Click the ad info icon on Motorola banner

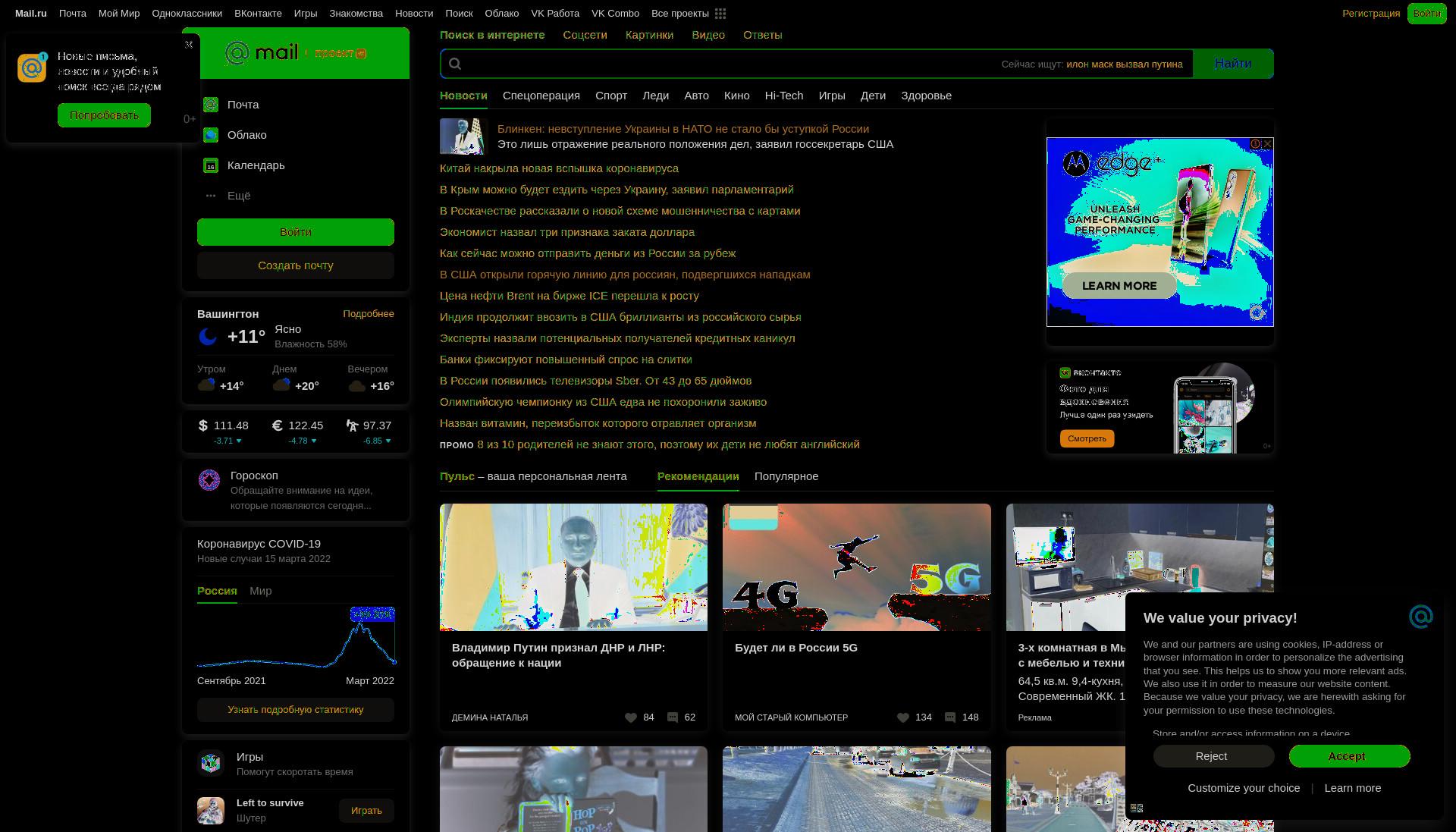1256,143
